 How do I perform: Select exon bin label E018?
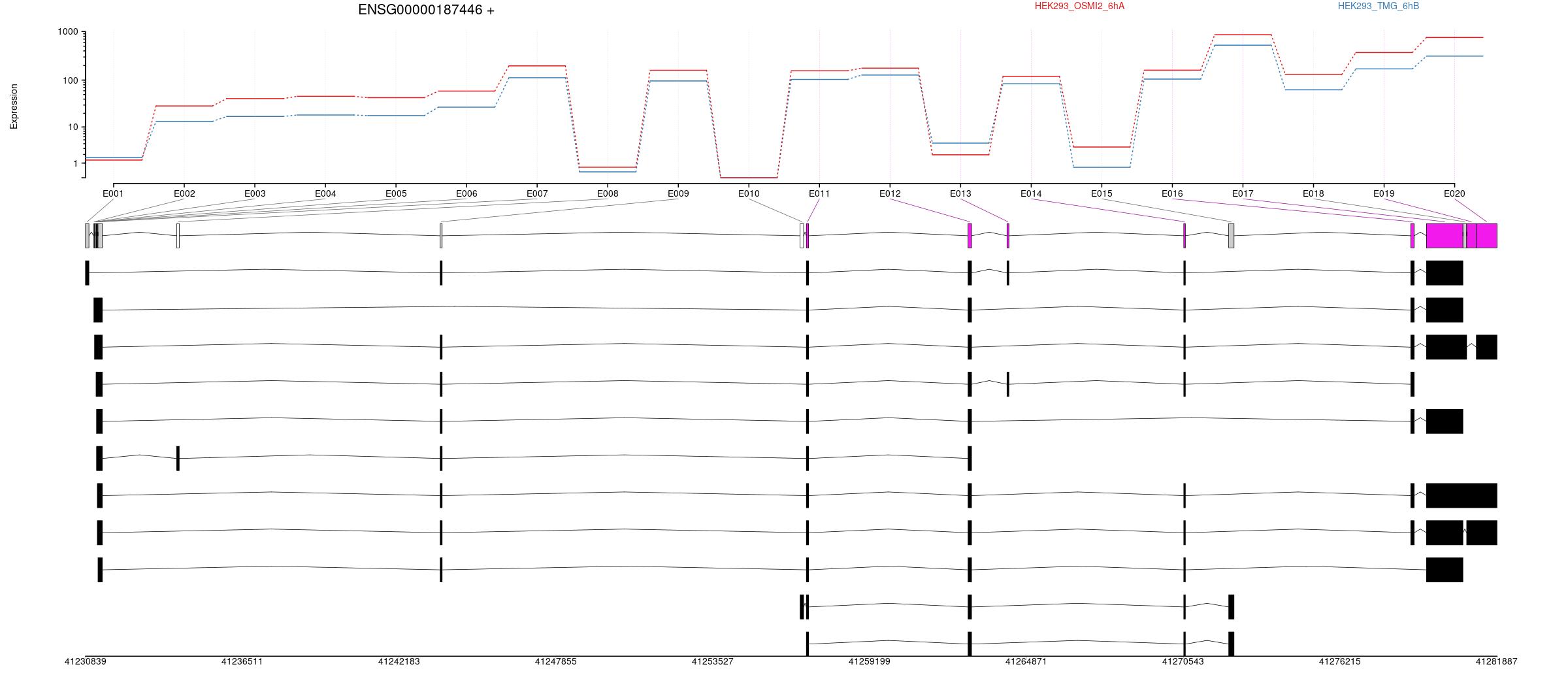(1313, 193)
